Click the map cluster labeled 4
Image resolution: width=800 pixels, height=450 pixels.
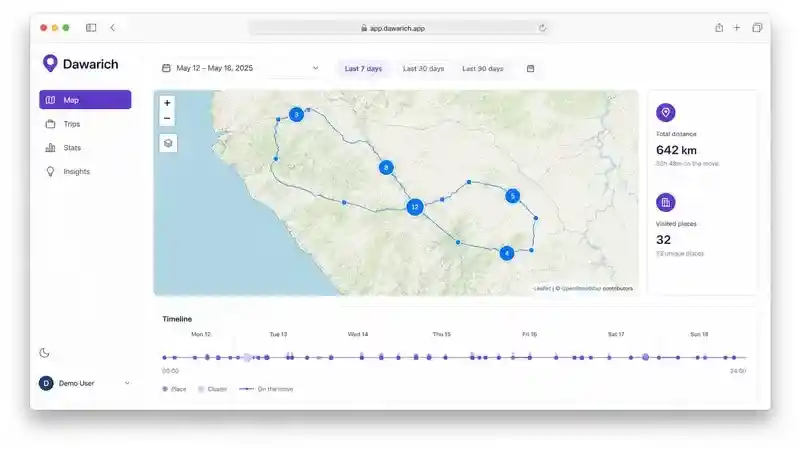coord(507,253)
